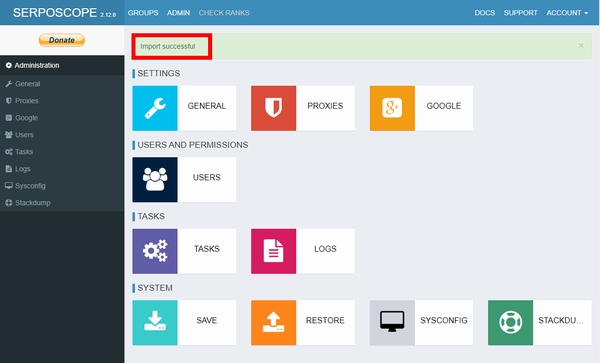Open Google label in the sidebar
This screenshot has height=363, width=600.
(x=26, y=118)
